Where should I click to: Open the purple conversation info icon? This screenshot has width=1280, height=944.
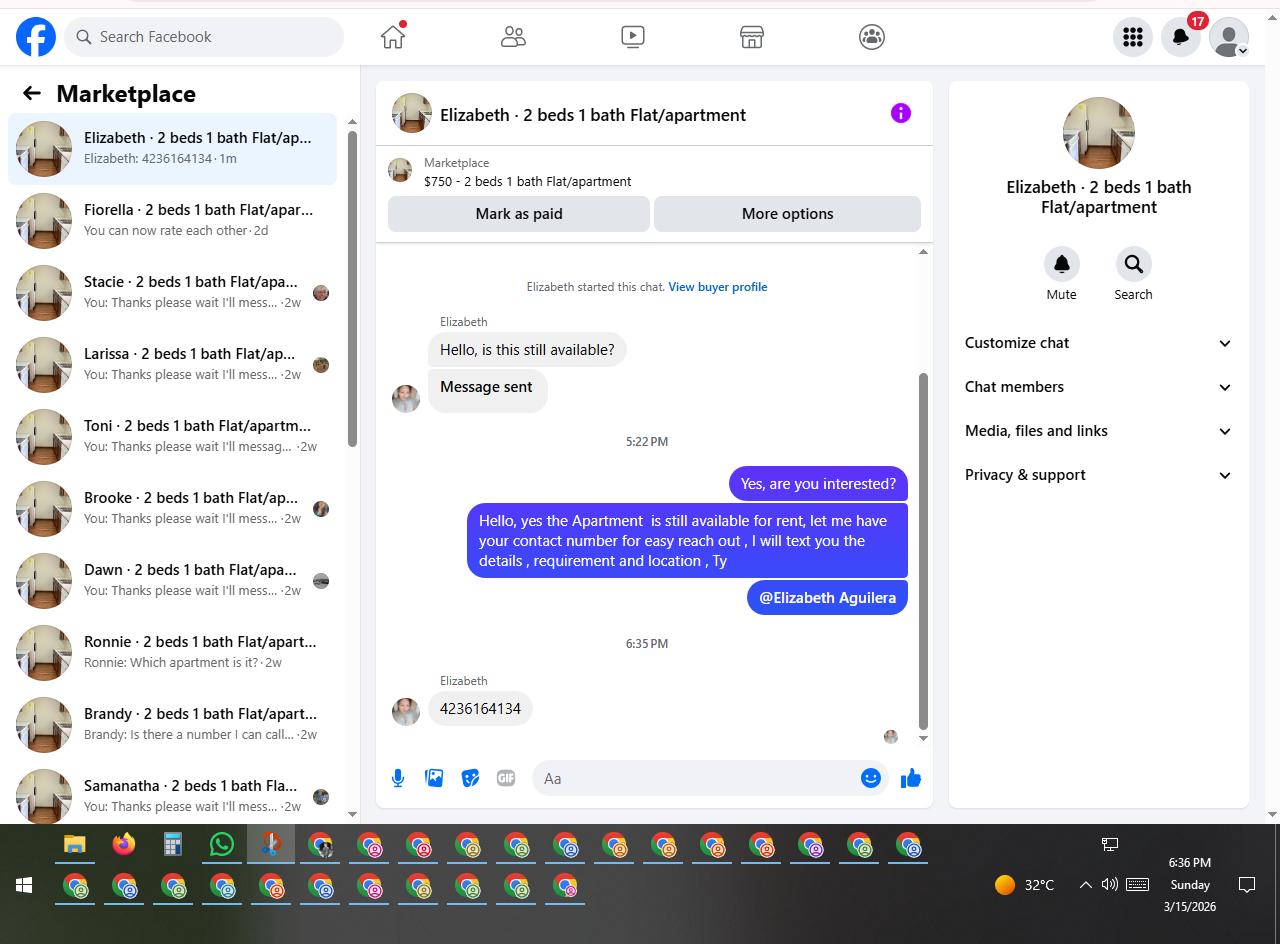901,113
